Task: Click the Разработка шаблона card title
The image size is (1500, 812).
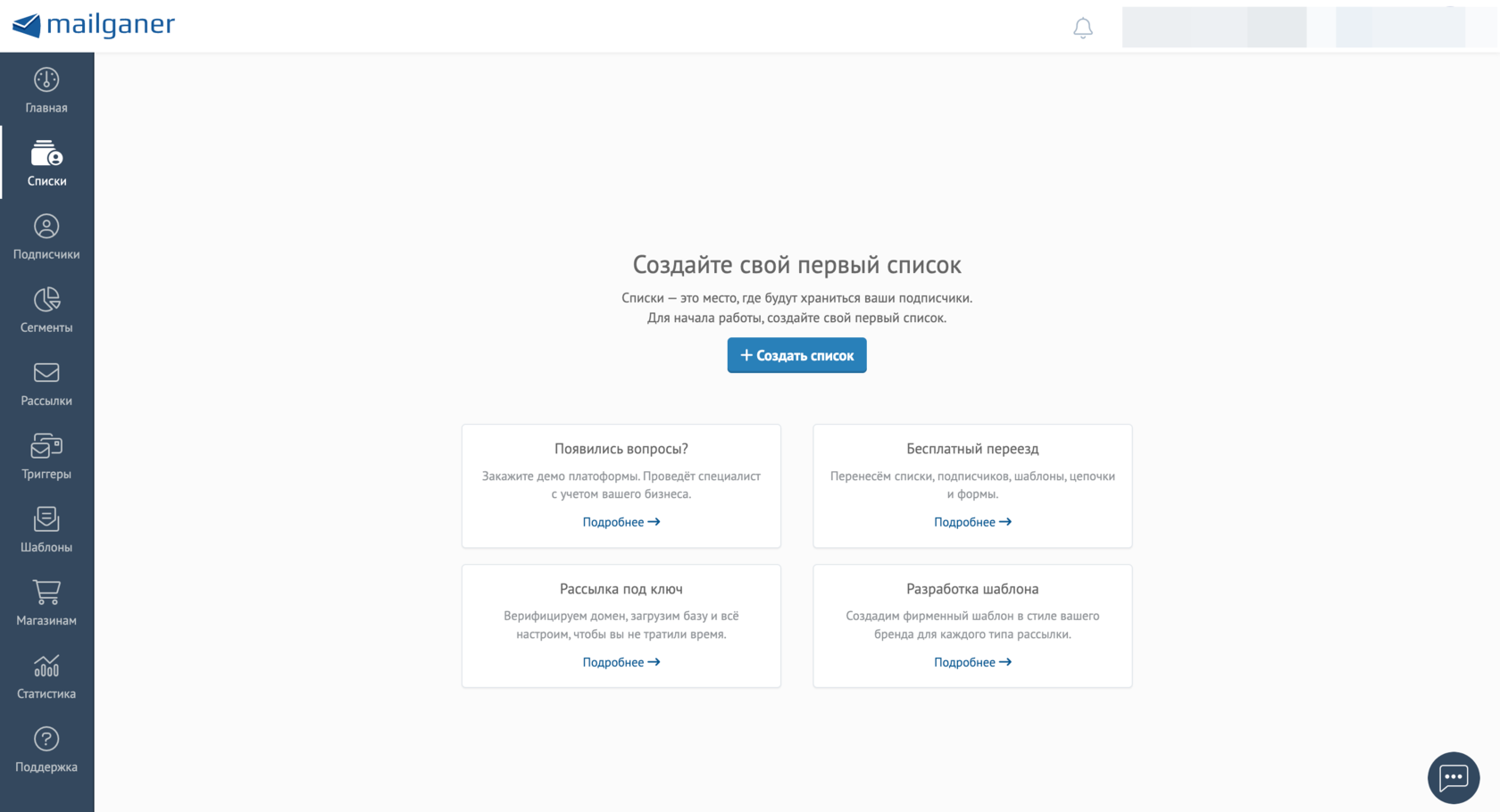Action: point(972,589)
